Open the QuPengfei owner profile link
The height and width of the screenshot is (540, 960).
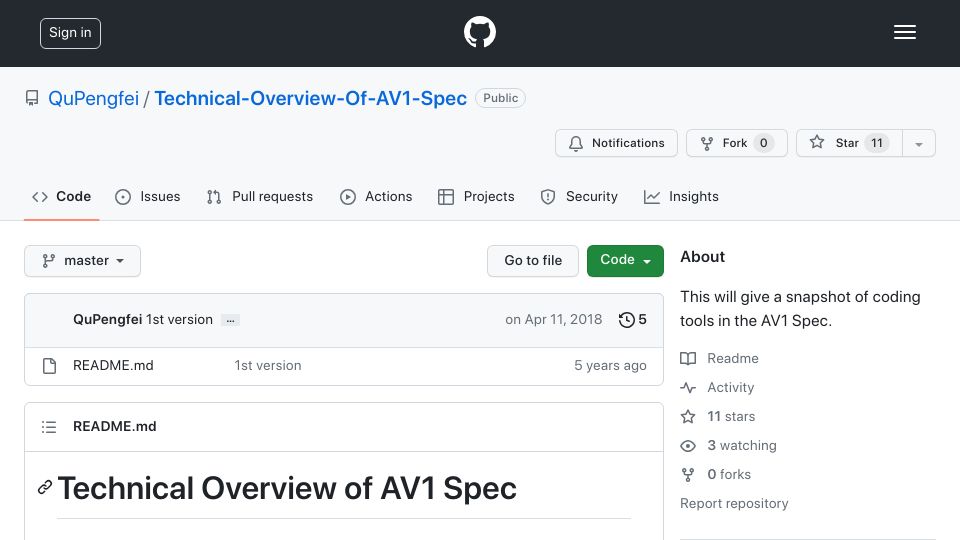point(93,98)
